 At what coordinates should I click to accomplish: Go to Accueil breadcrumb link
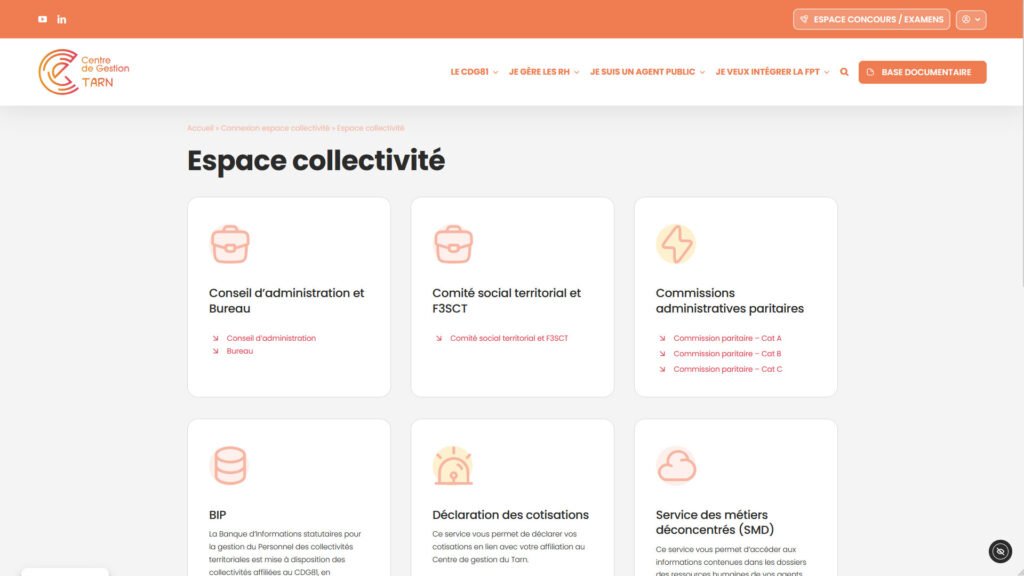200,128
